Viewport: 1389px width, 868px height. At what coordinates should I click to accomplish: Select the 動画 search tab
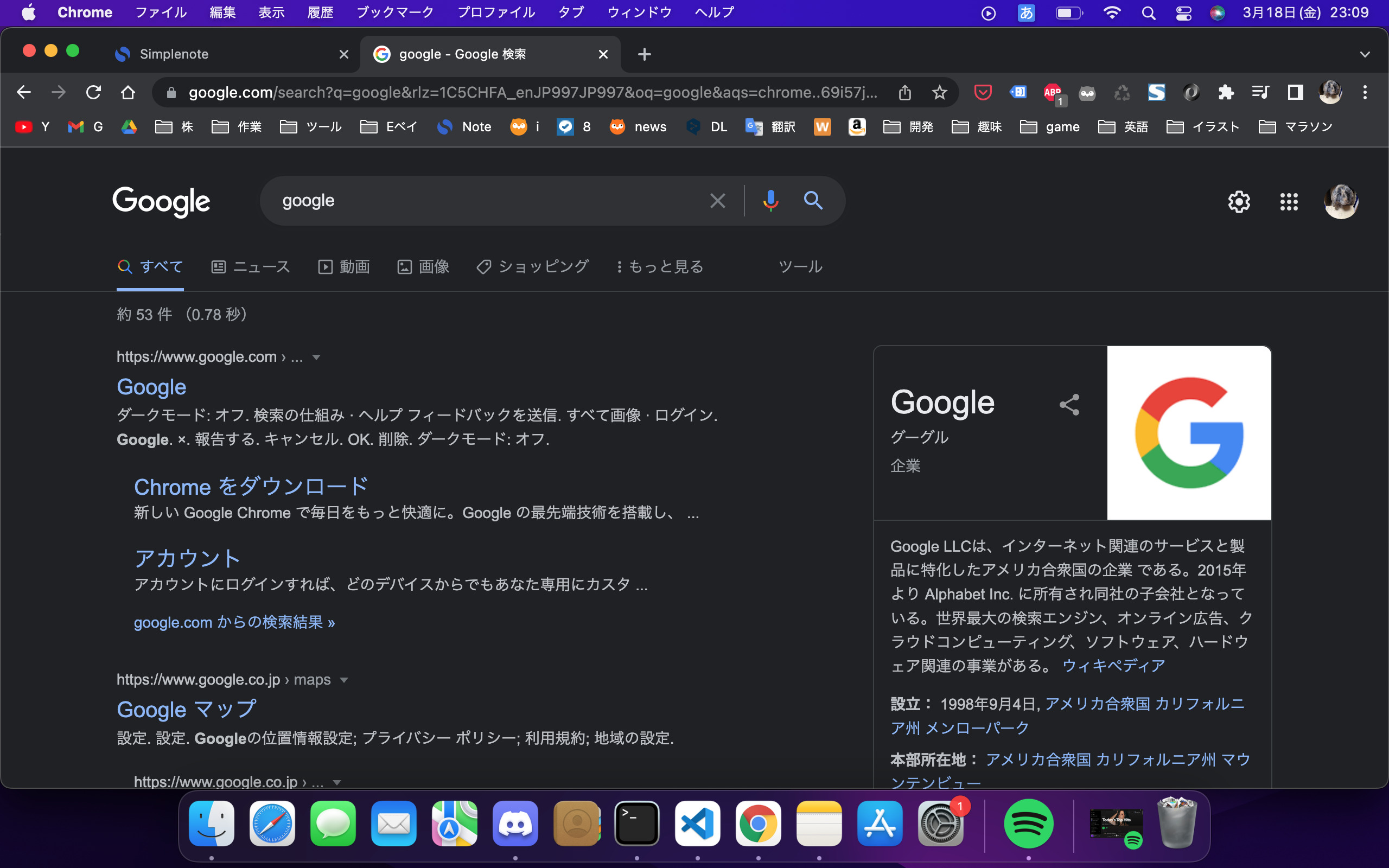click(x=344, y=267)
